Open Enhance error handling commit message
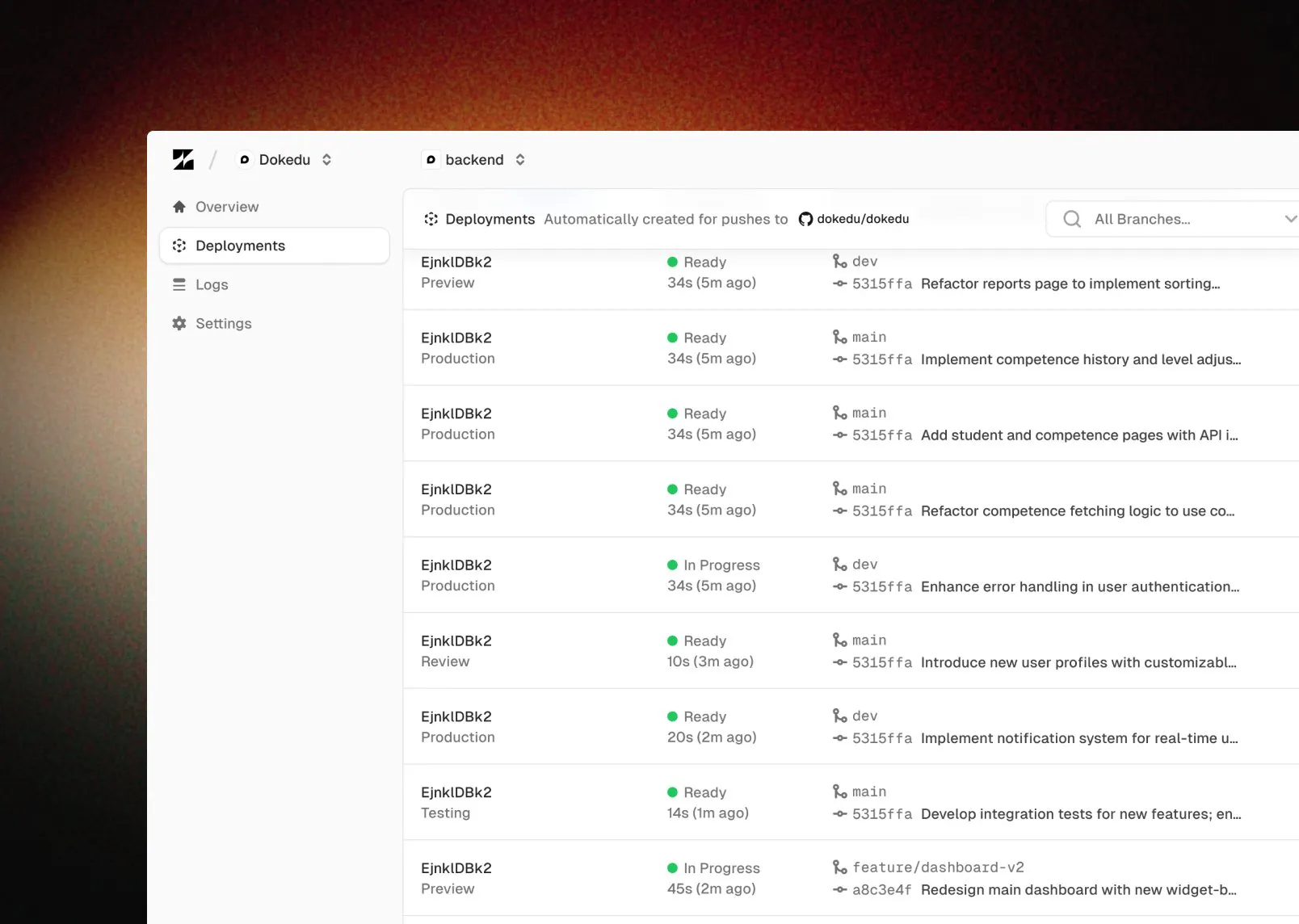 (x=1080, y=587)
